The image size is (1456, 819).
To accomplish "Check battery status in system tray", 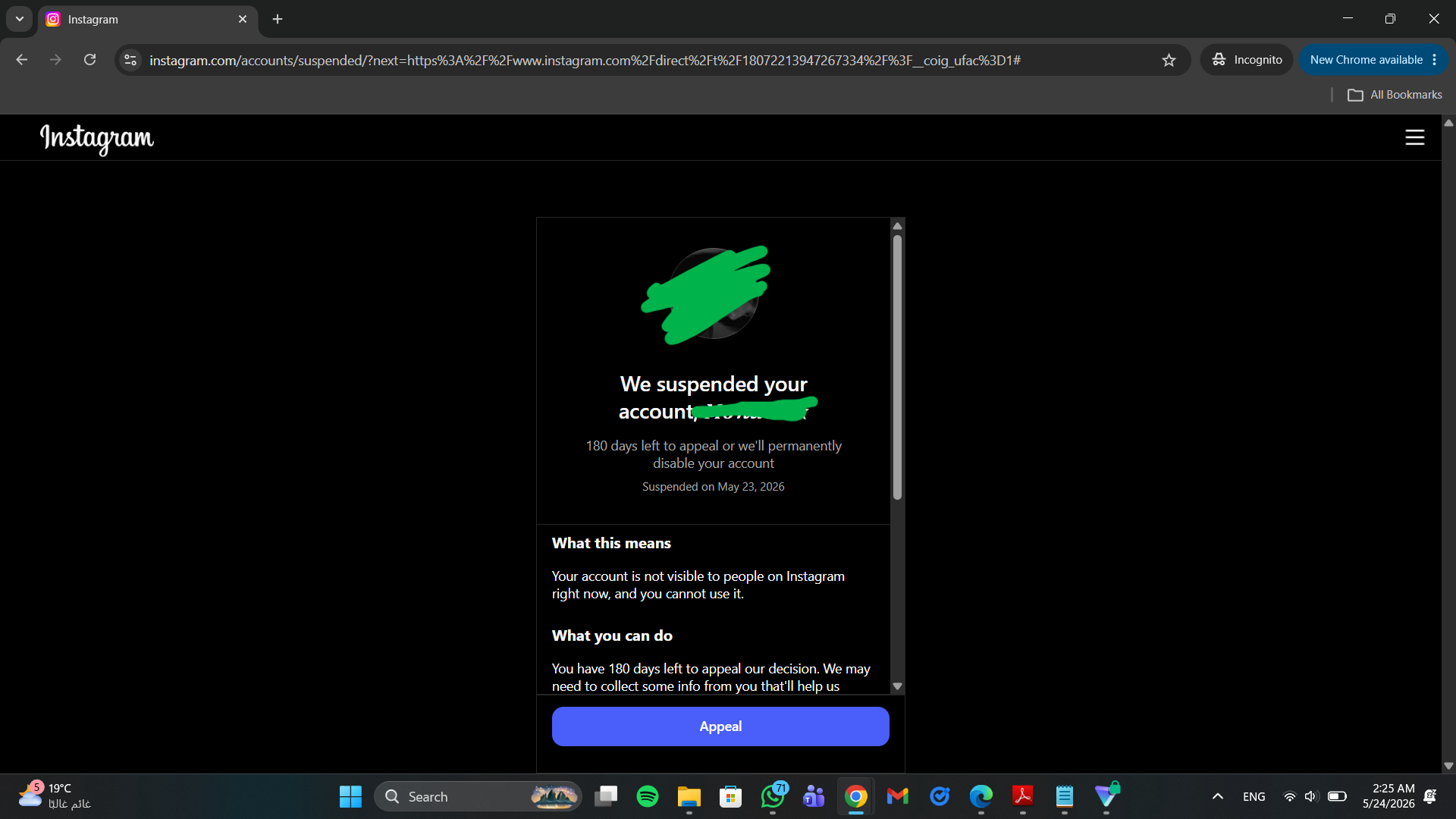I will tap(1337, 796).
